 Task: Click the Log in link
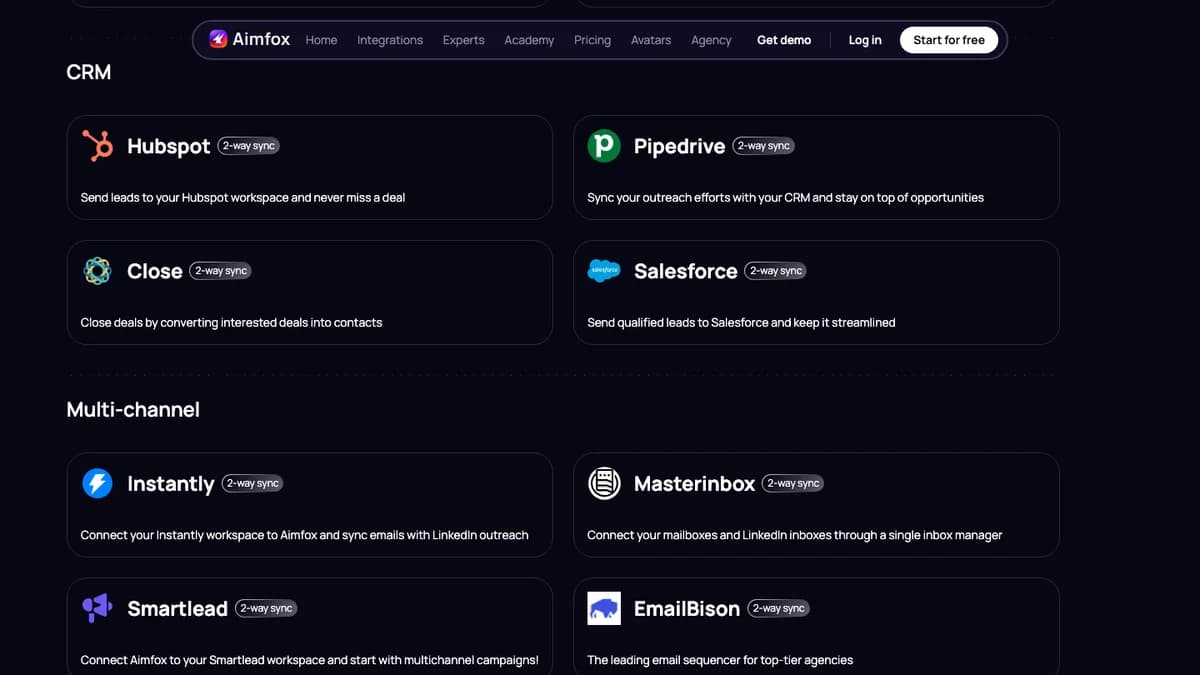coord(865,40)
